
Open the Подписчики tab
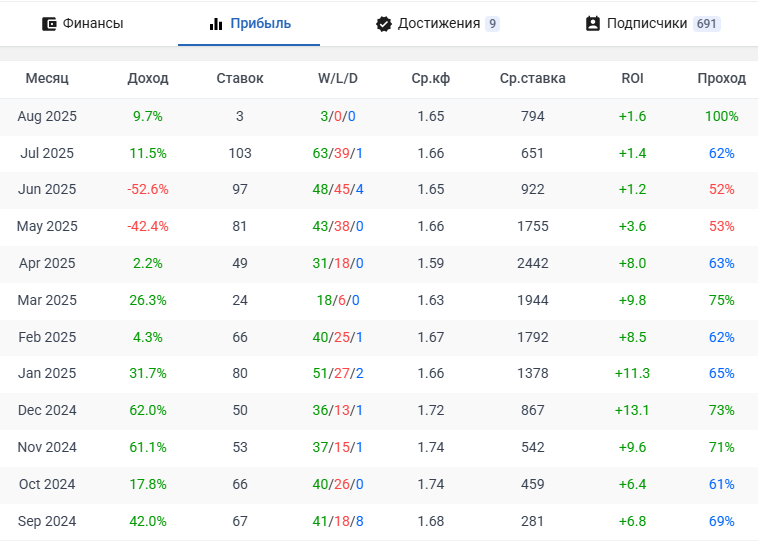click(x=646, y=24)
